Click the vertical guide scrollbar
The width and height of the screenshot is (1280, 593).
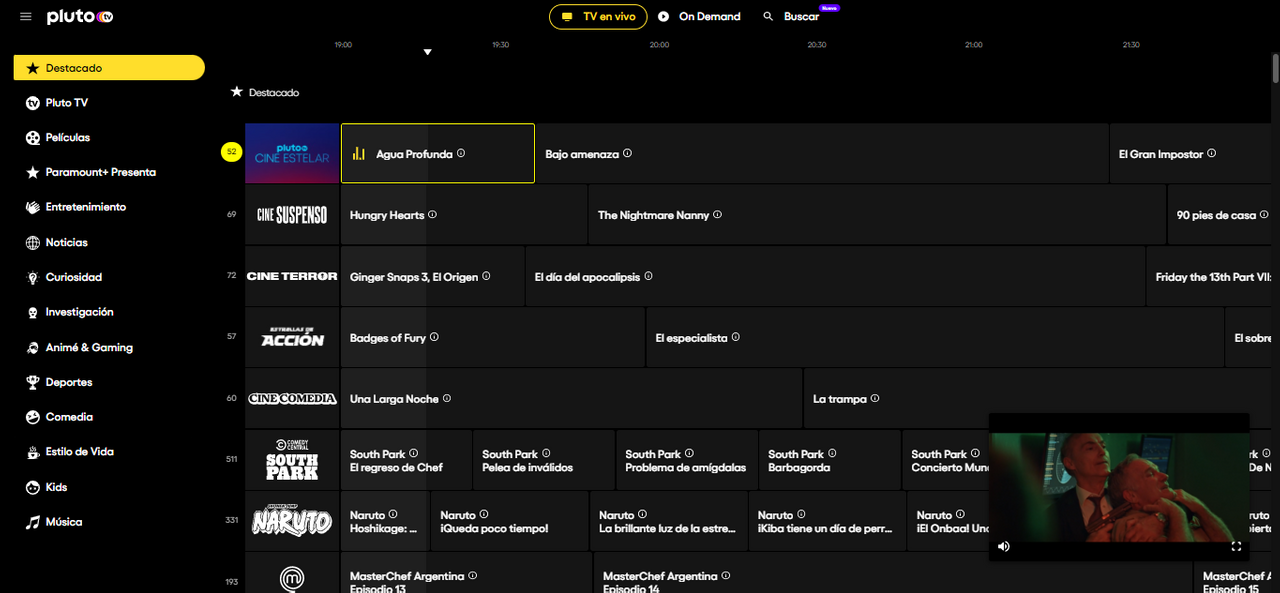(x=1275, y=70)
